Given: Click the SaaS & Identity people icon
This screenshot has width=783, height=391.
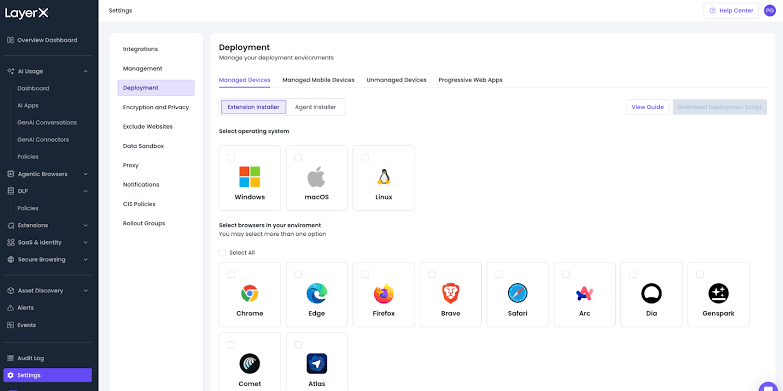Looking at the screenshot, I should click(x=10, y=243).
